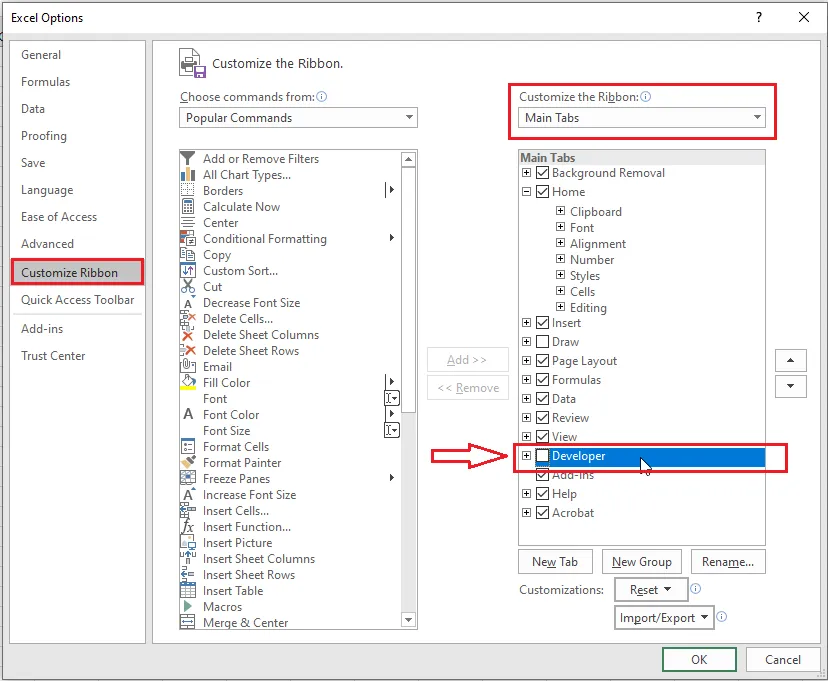Uncheck the Background Removal checkbox
The height and width of the screenshot is (681, 828).
click(542, 173)
